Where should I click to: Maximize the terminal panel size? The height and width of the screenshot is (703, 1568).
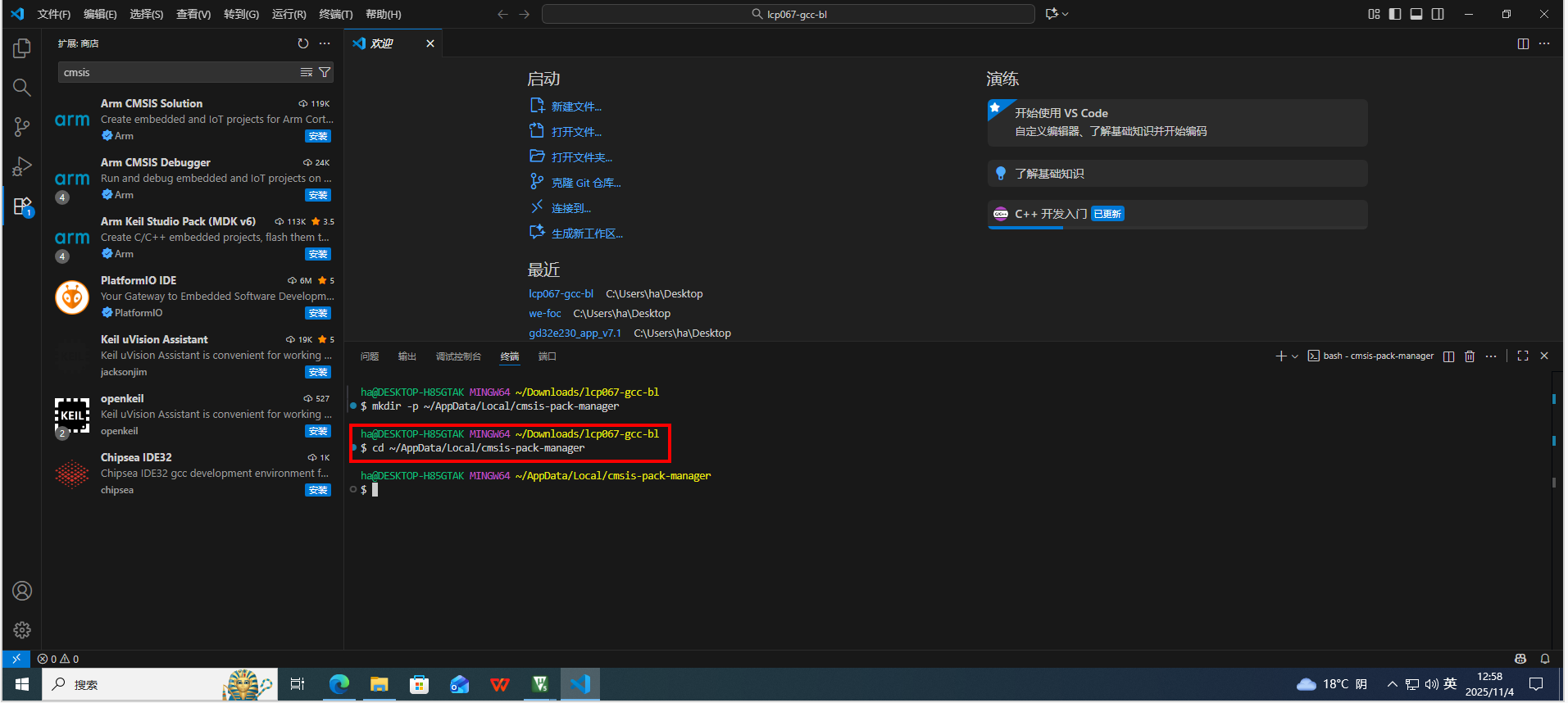click(x=1523, y=356)
